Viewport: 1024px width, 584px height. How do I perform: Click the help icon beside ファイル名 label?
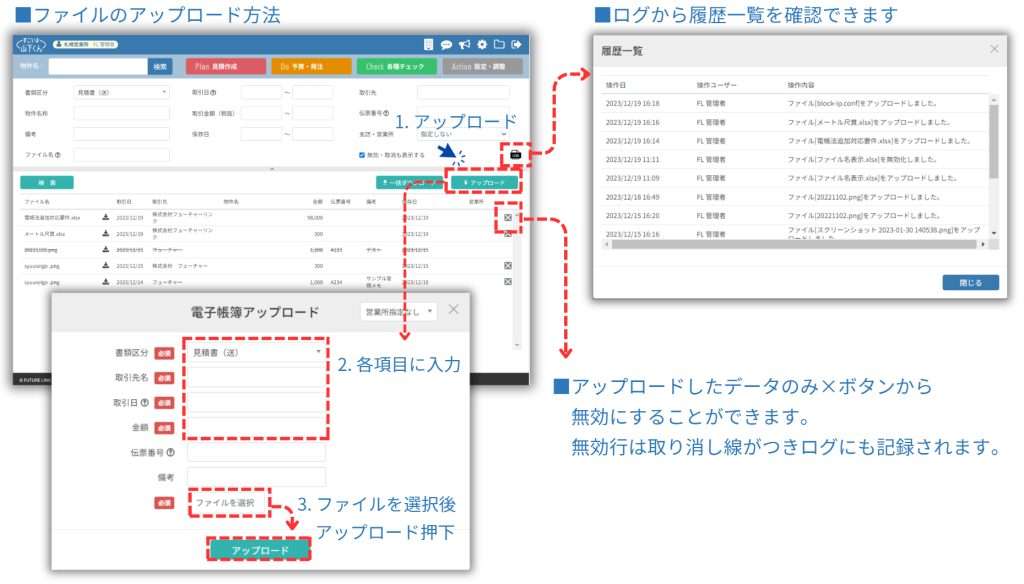[x=58, y=155]
